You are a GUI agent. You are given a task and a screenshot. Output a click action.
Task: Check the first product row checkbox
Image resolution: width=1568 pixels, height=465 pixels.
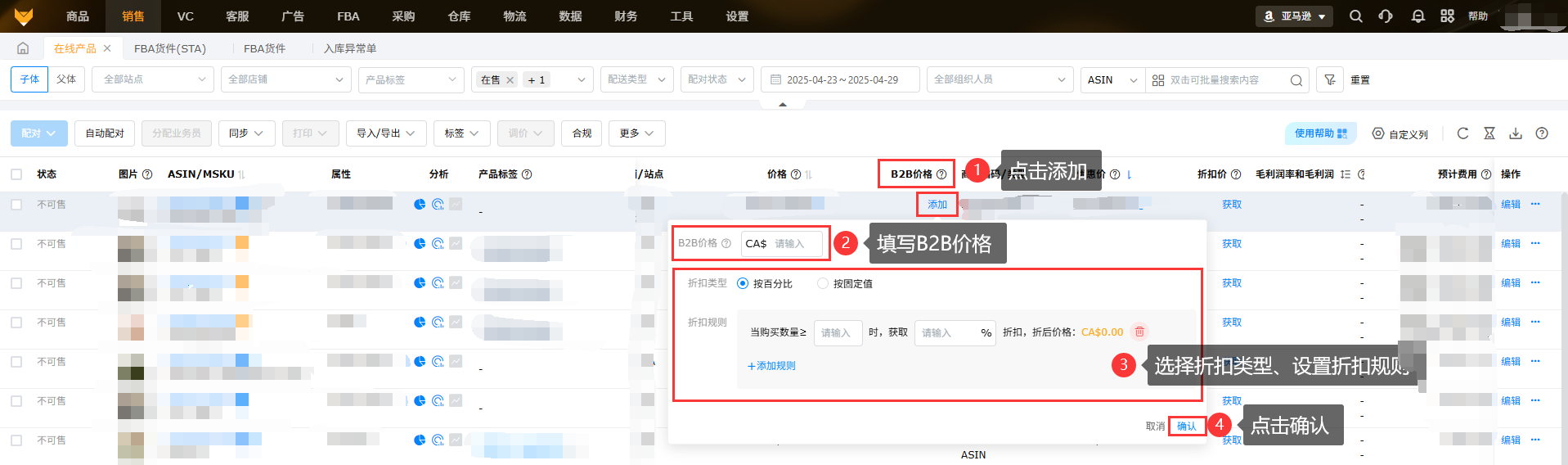coord(16,205)
